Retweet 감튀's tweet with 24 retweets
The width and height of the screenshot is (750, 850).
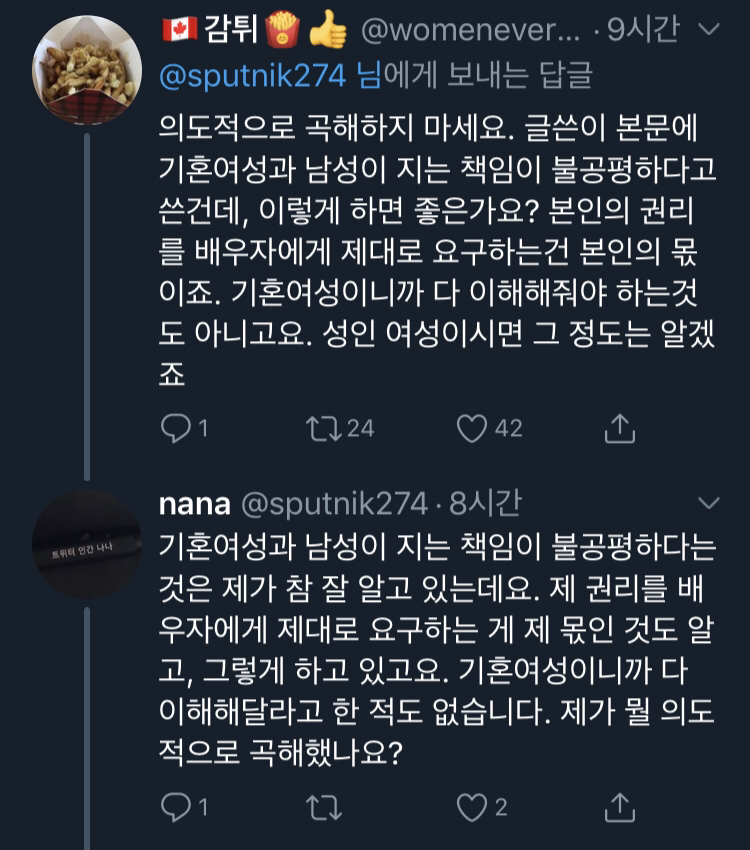(x=322, y=429)
